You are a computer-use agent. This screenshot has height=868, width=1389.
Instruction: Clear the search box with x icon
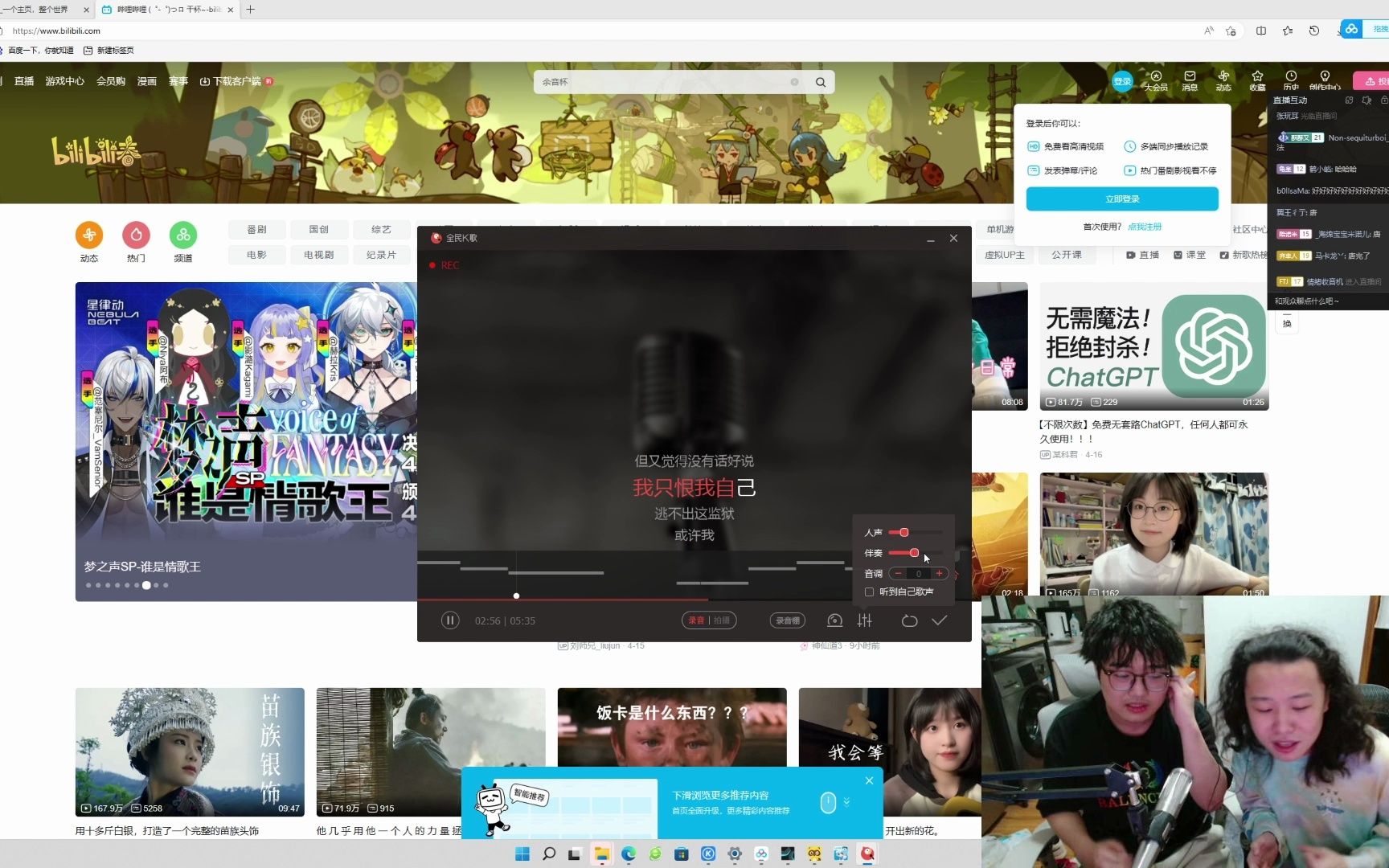pyautogui.click(x=794, y=82)
